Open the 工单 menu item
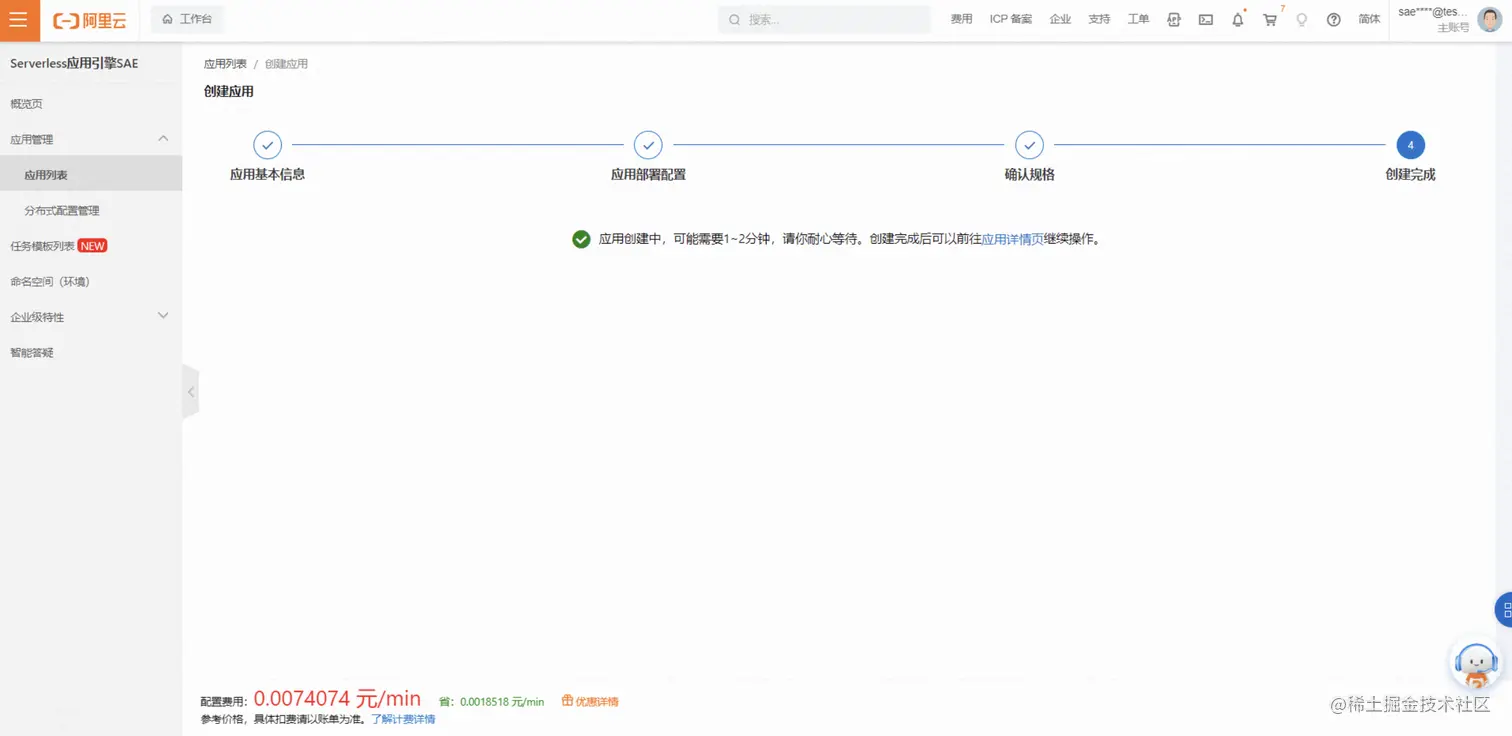 point(1138,19)
